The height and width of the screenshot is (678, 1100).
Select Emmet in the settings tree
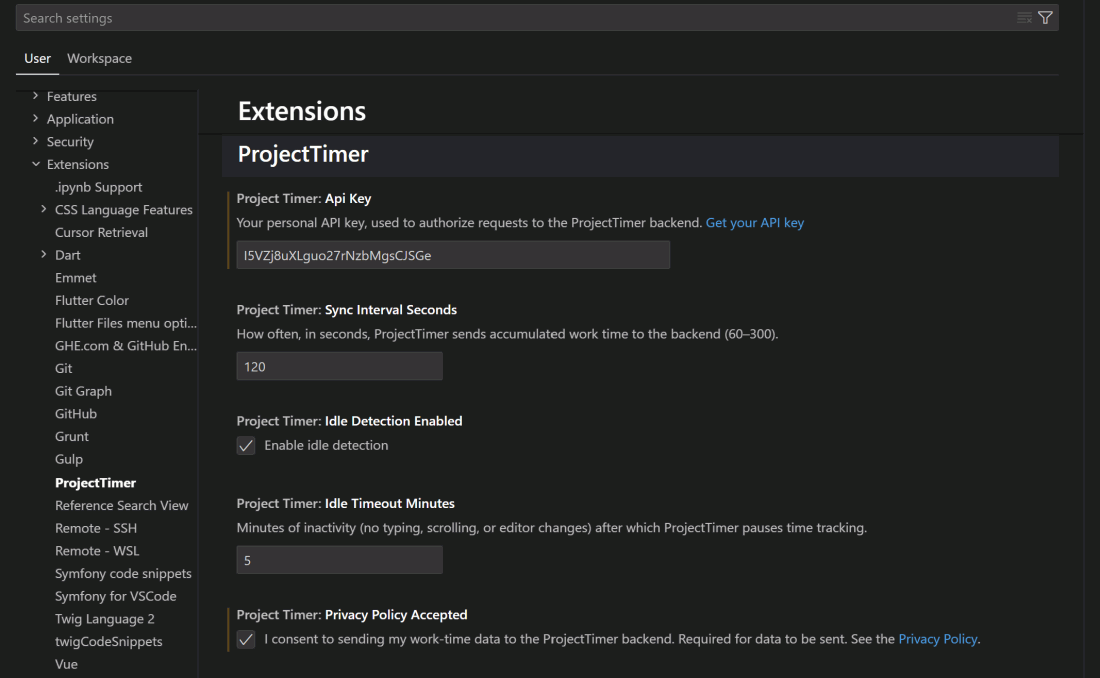pos(76,277)
